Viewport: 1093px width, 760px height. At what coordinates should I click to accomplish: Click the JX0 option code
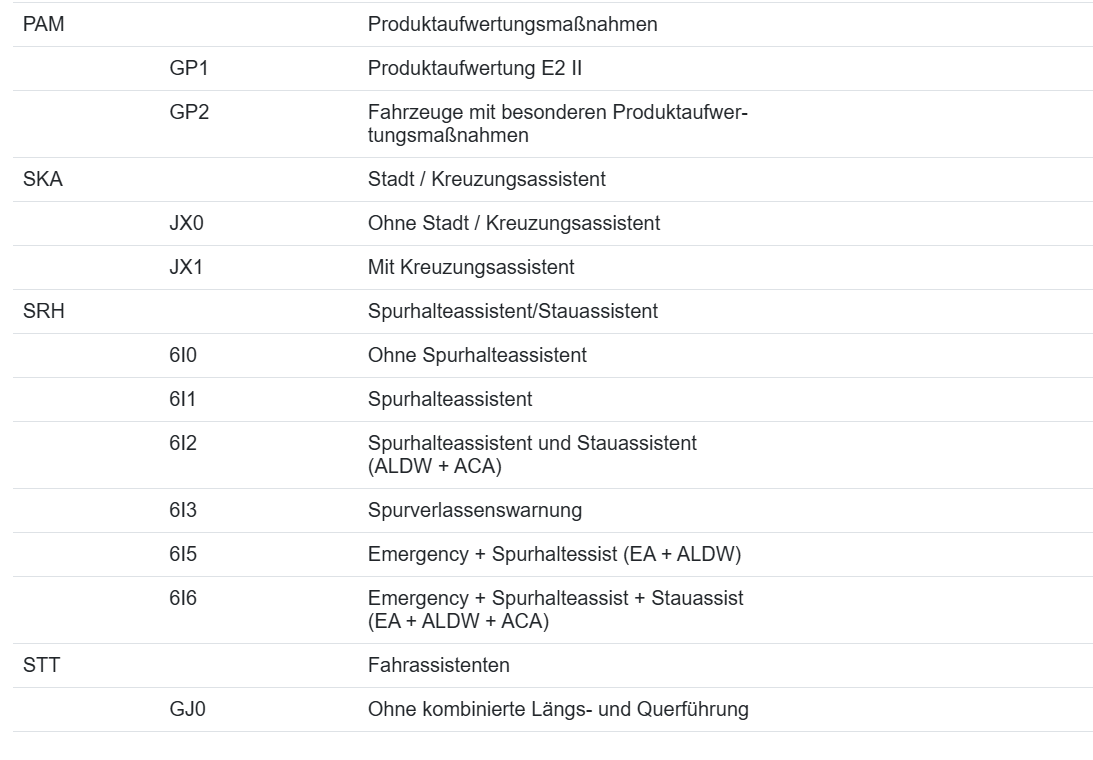187,224
